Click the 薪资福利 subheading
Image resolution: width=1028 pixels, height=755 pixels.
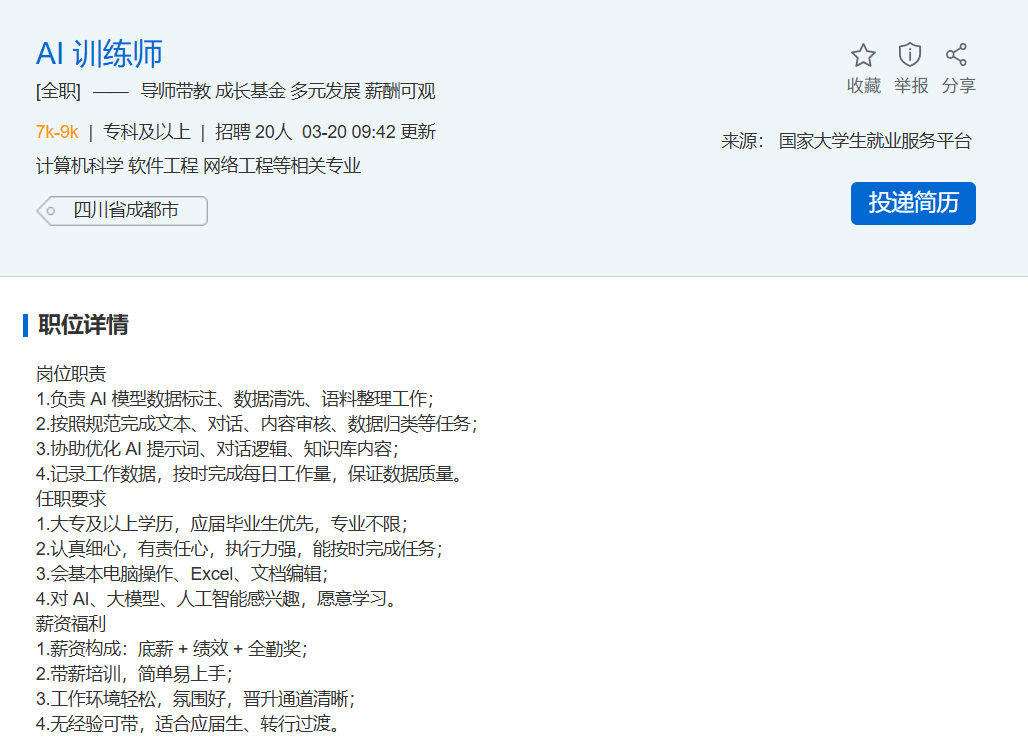click(71, 623)
